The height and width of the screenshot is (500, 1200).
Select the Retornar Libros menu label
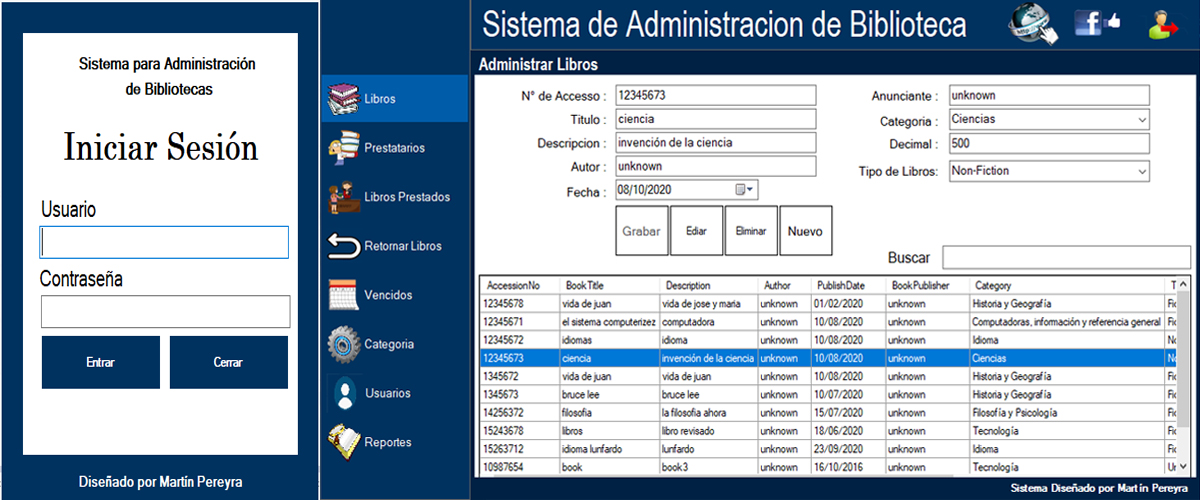403,246
